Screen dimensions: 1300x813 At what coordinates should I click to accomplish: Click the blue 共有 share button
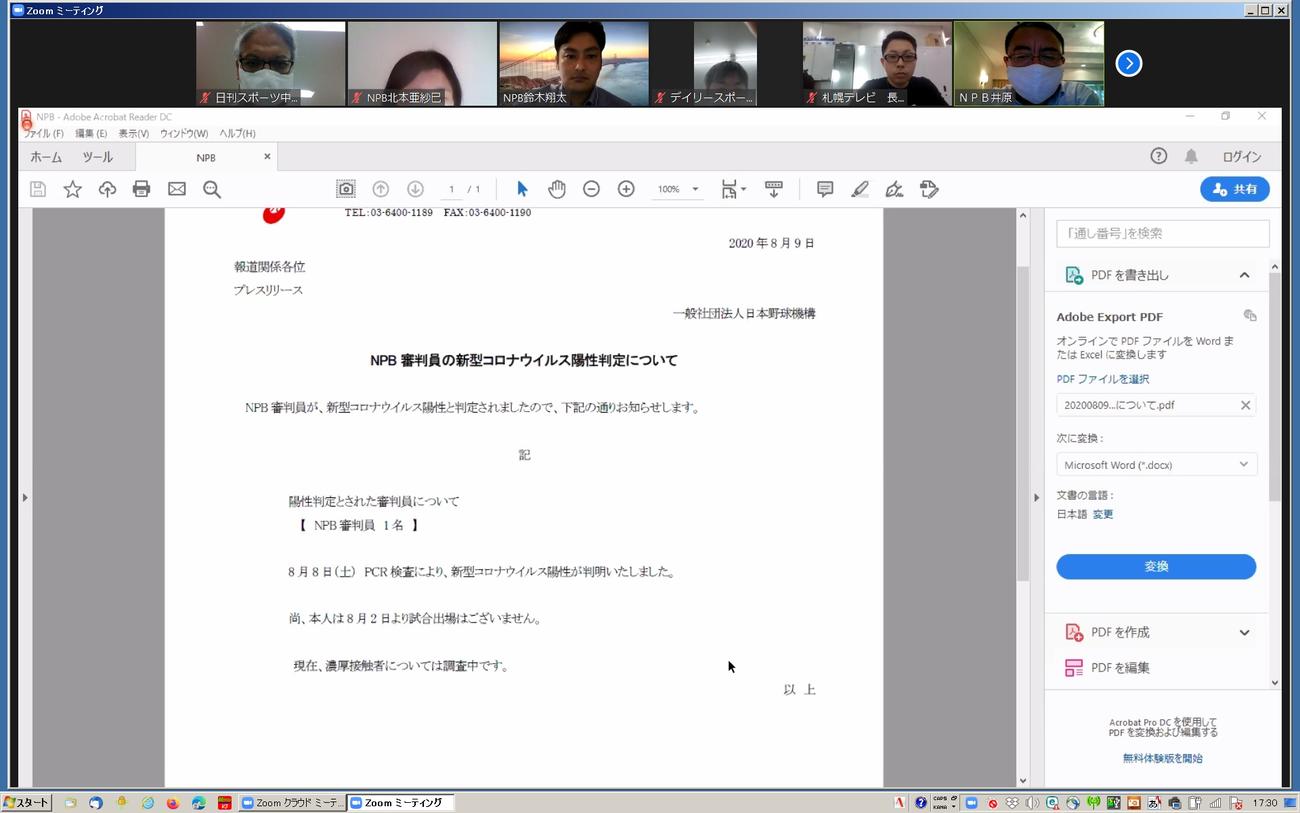tap(1235, 189)
